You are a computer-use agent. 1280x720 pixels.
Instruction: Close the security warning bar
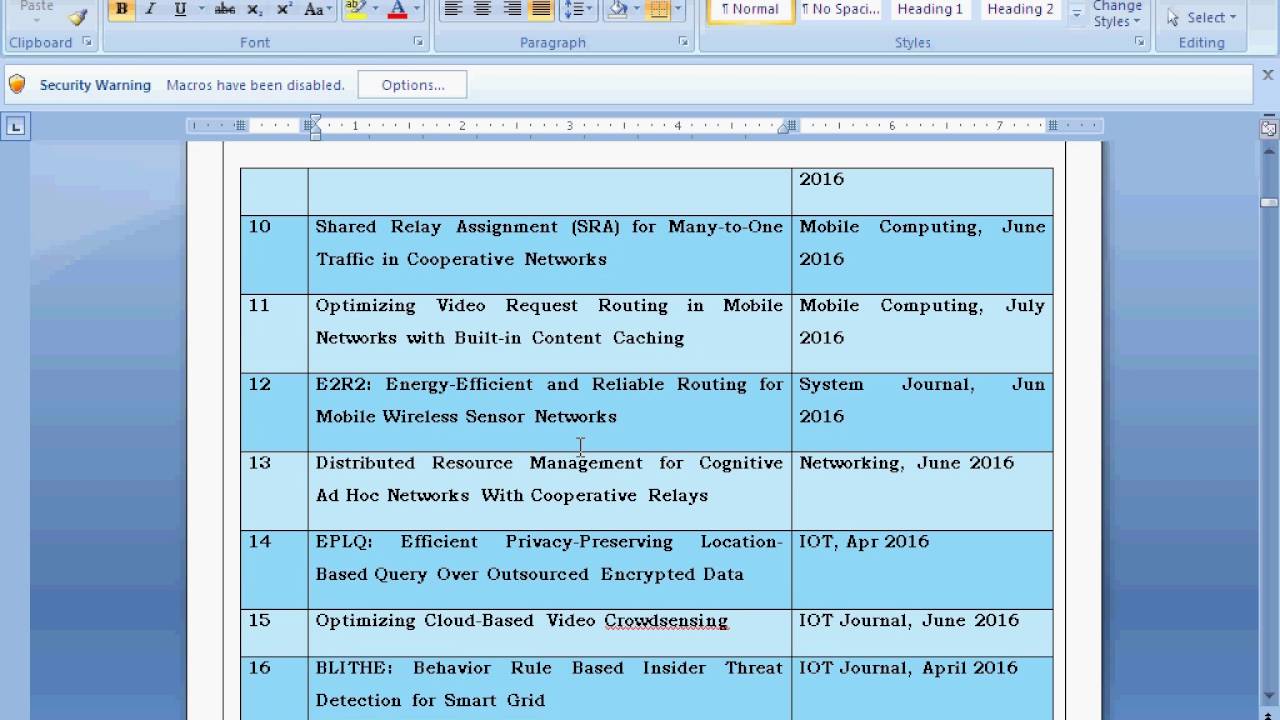click(x=1268, y=75)
